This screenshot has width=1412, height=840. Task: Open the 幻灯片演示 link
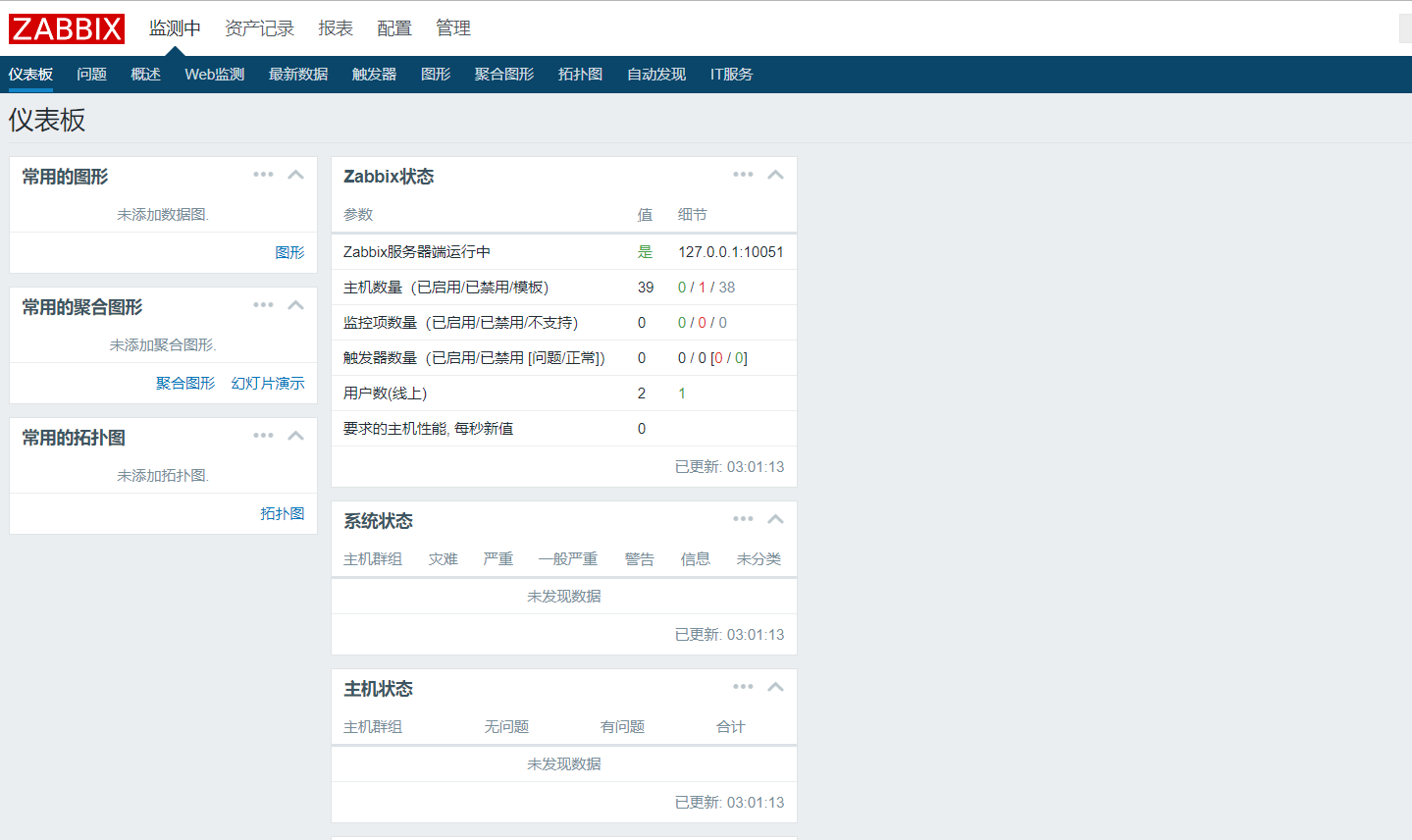tap(268, 383)
